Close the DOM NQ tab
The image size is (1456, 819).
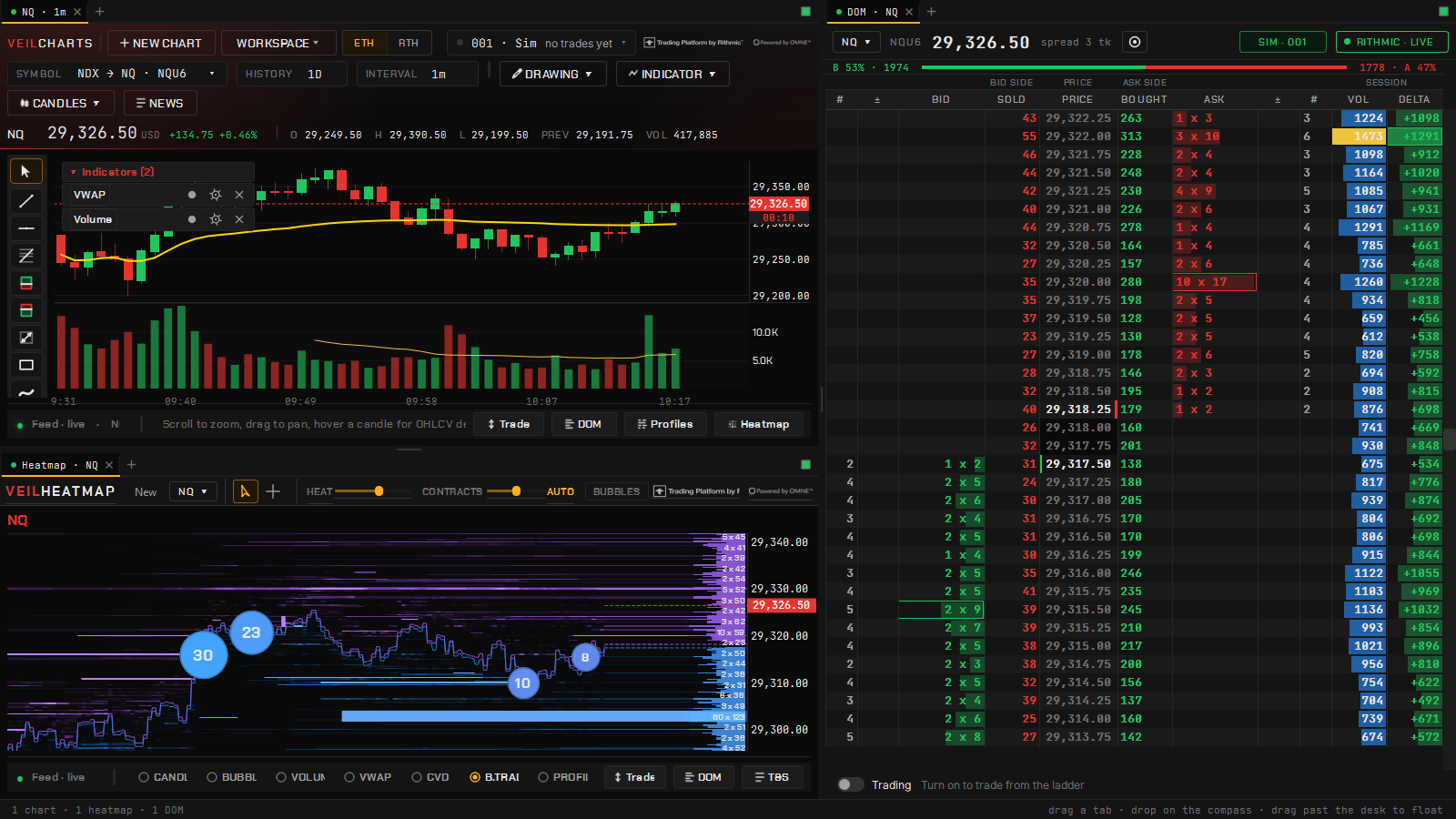click(x=908, y=12)
